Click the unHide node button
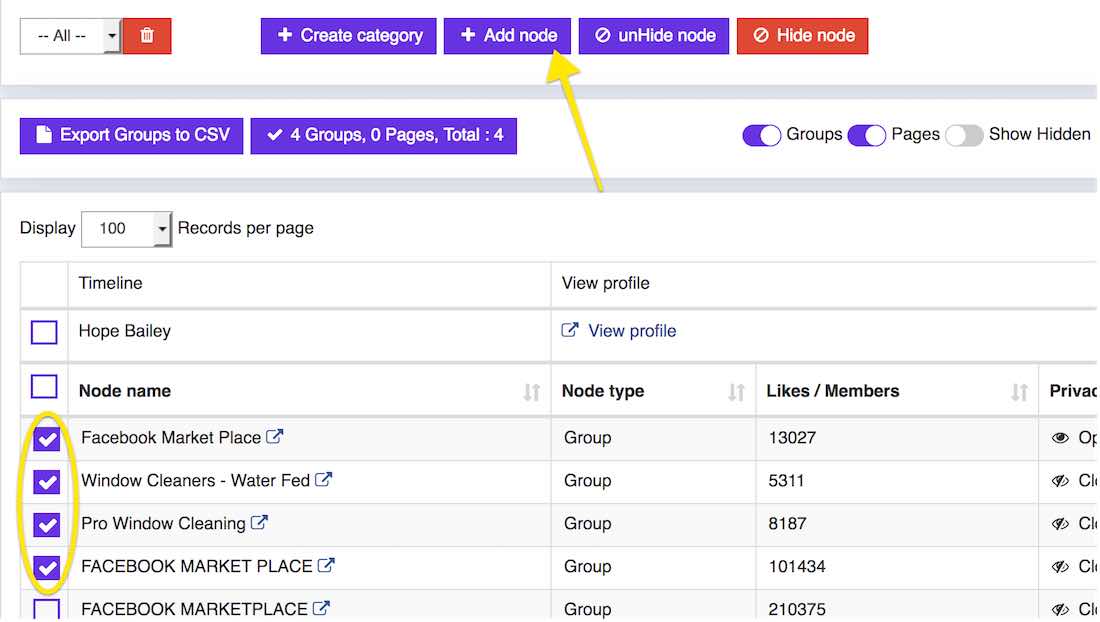1100x622 pixels. click(654, 36)
